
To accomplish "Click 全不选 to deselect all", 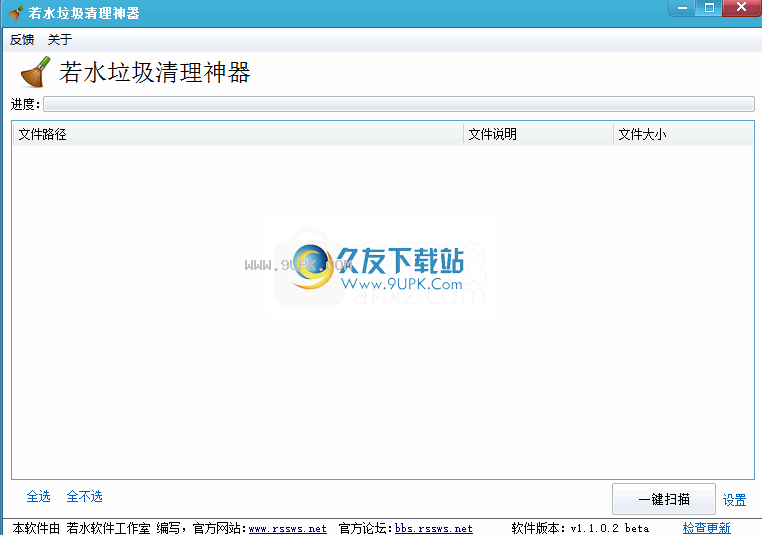I will pos(85,496).
